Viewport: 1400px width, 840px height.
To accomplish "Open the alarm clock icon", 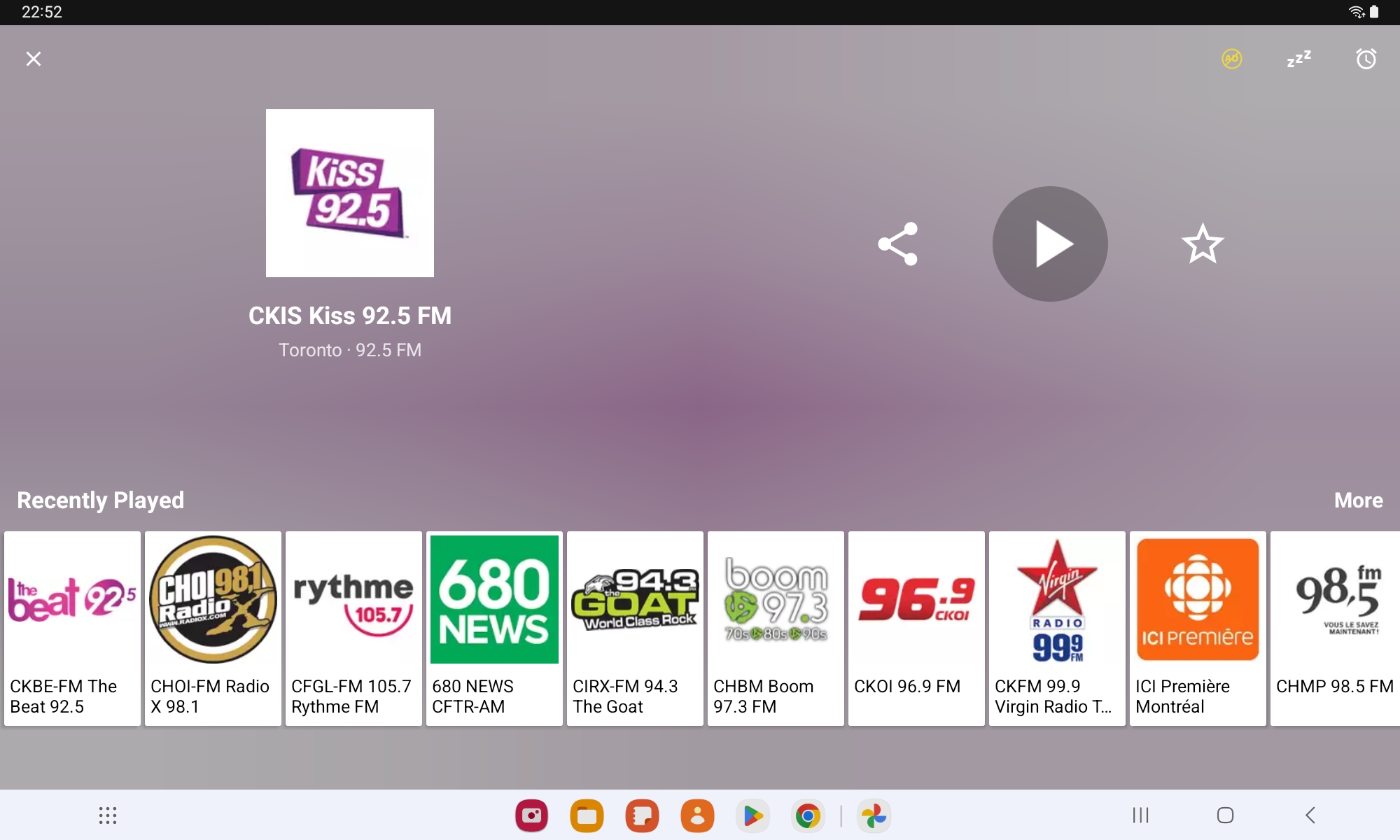I will point(1366,59).
